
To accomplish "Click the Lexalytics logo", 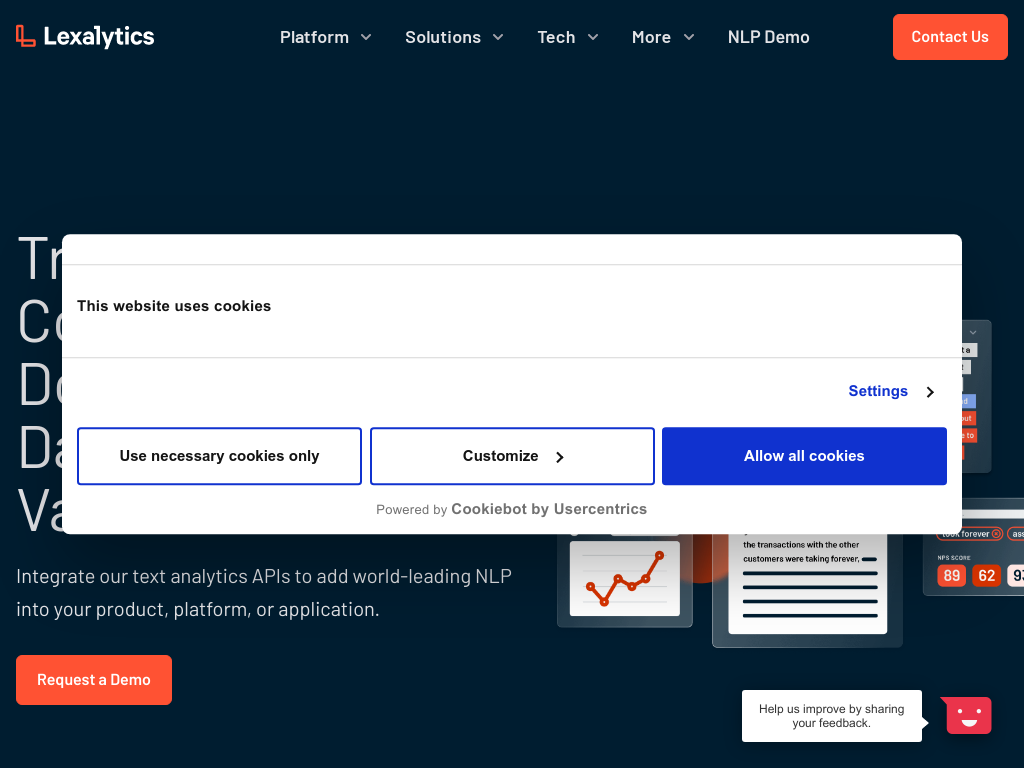I will [85, 37].
